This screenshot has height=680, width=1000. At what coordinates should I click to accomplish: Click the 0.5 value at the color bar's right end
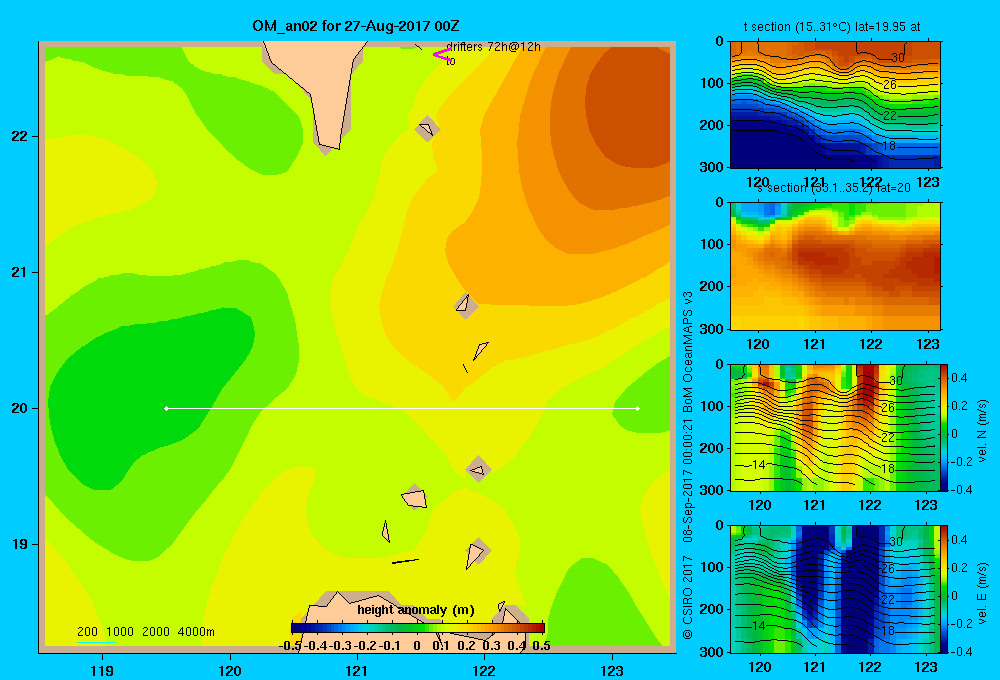[x=541, y=646]
